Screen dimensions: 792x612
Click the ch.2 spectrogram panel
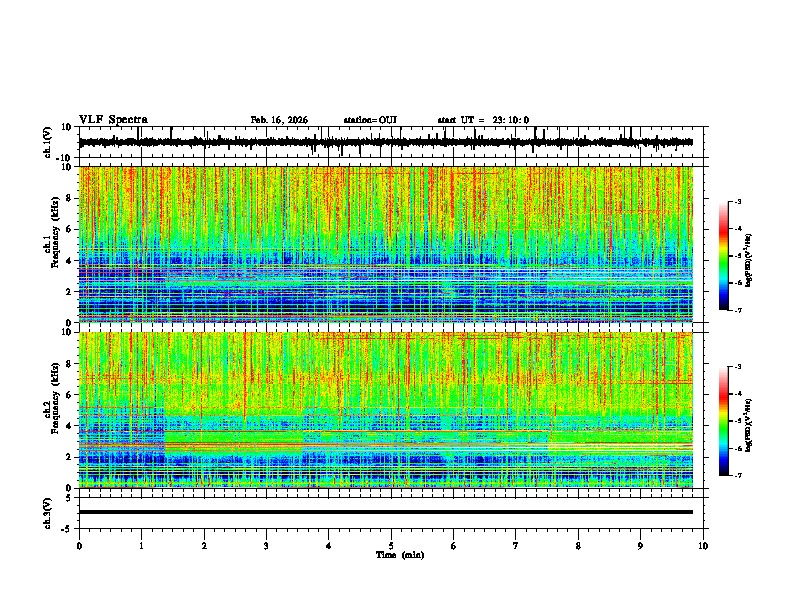[386, 410]
